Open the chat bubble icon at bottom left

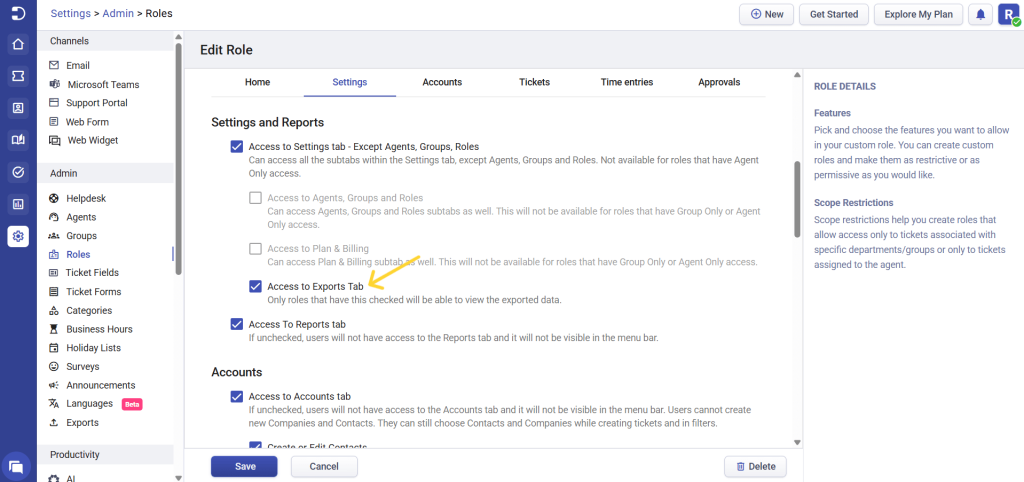17,465
